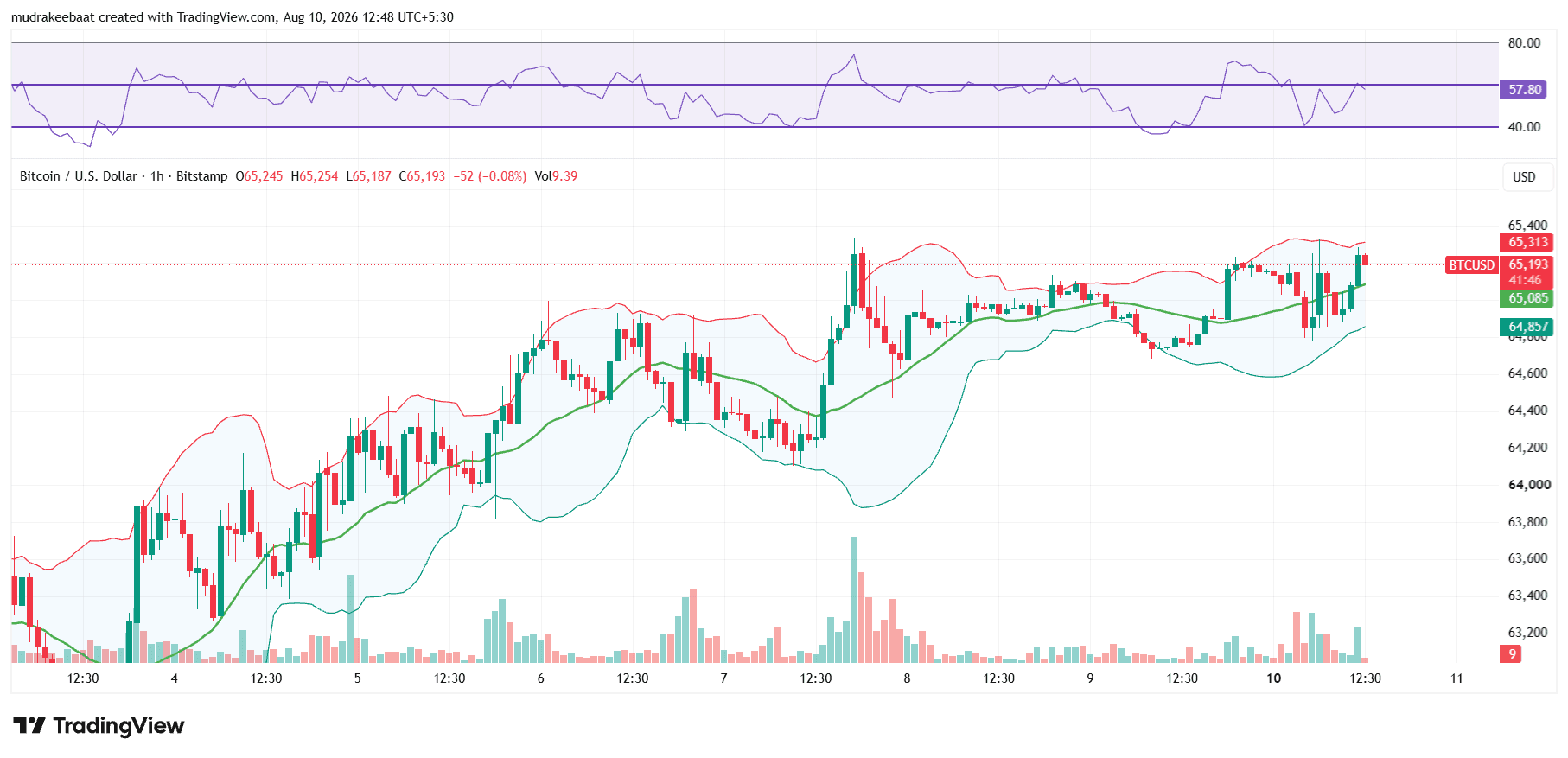Click the open value O65,245
Screen dimensions: 1568x758
259,176
